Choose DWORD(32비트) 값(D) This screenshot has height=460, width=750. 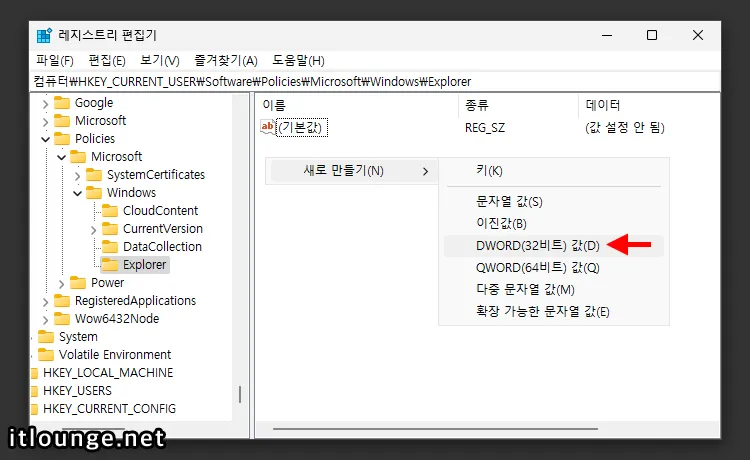(554, 246)
